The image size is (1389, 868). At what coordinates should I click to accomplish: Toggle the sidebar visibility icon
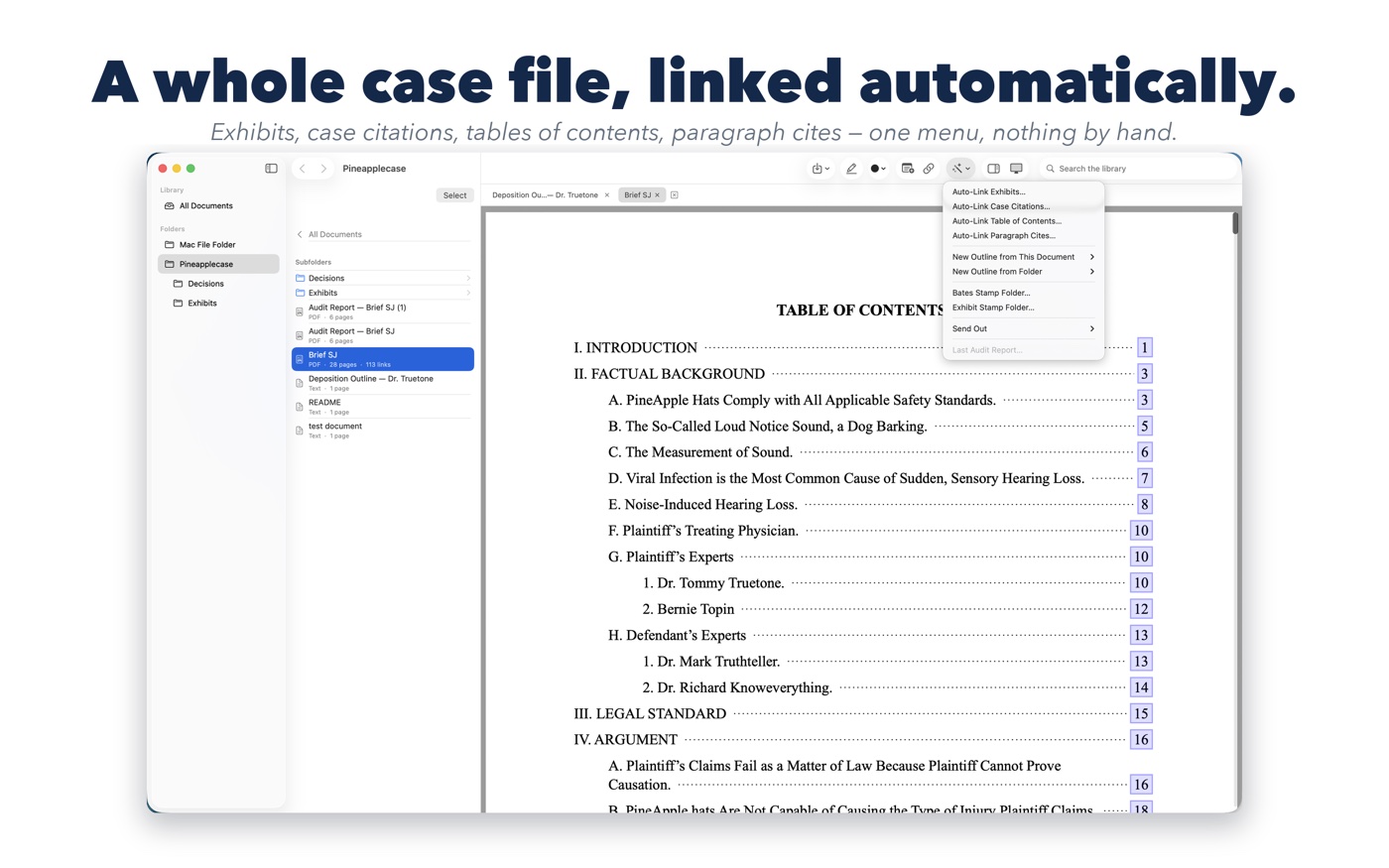point(271,169)
